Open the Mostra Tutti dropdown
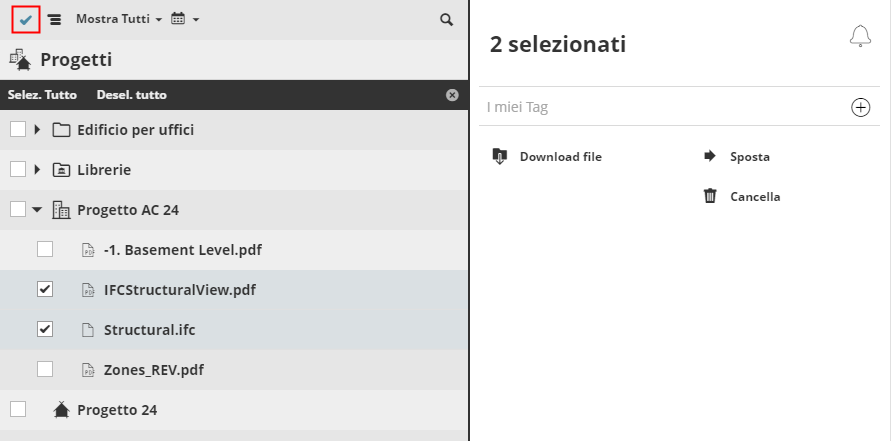The width and height of the screenshot is (891, 441). [119, 19]
